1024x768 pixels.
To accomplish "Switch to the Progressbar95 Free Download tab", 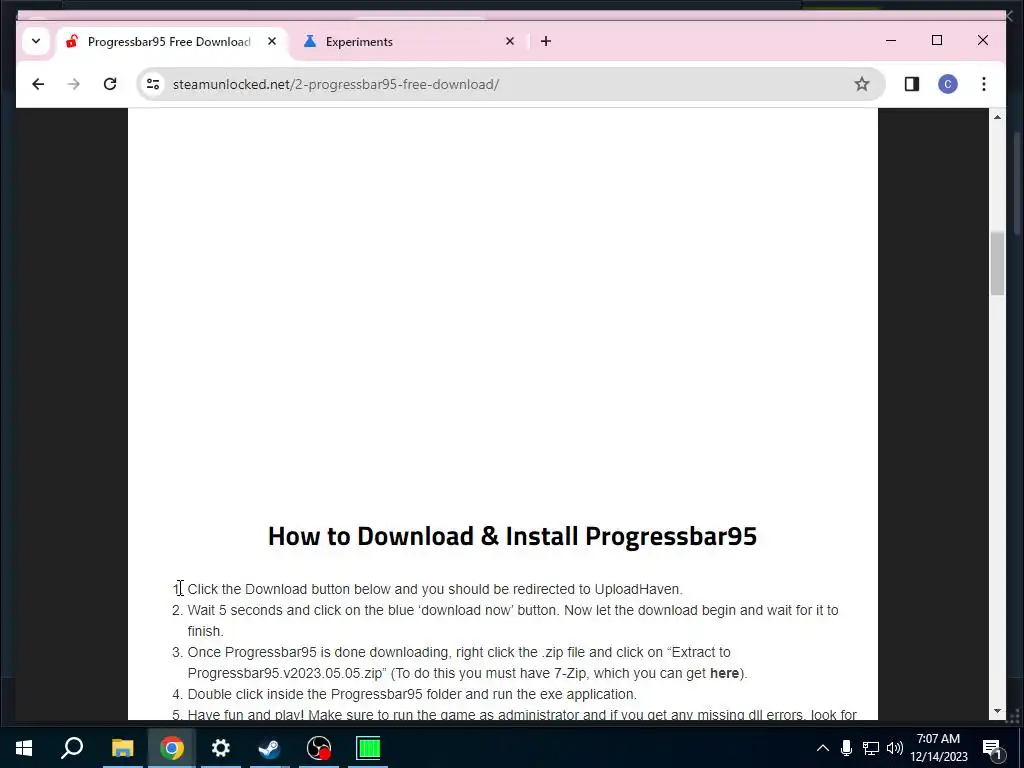I will click(x=169, y=42).
